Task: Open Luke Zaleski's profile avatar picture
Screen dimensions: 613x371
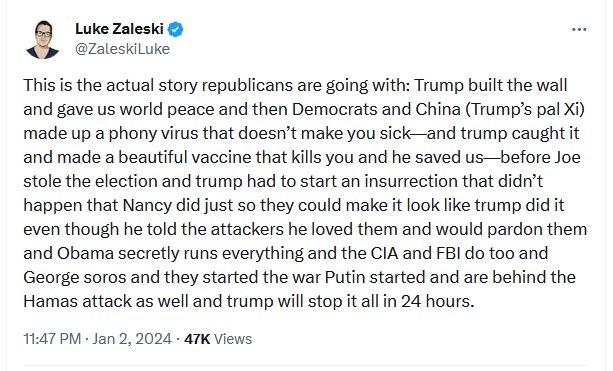Action: pos(43,39)
